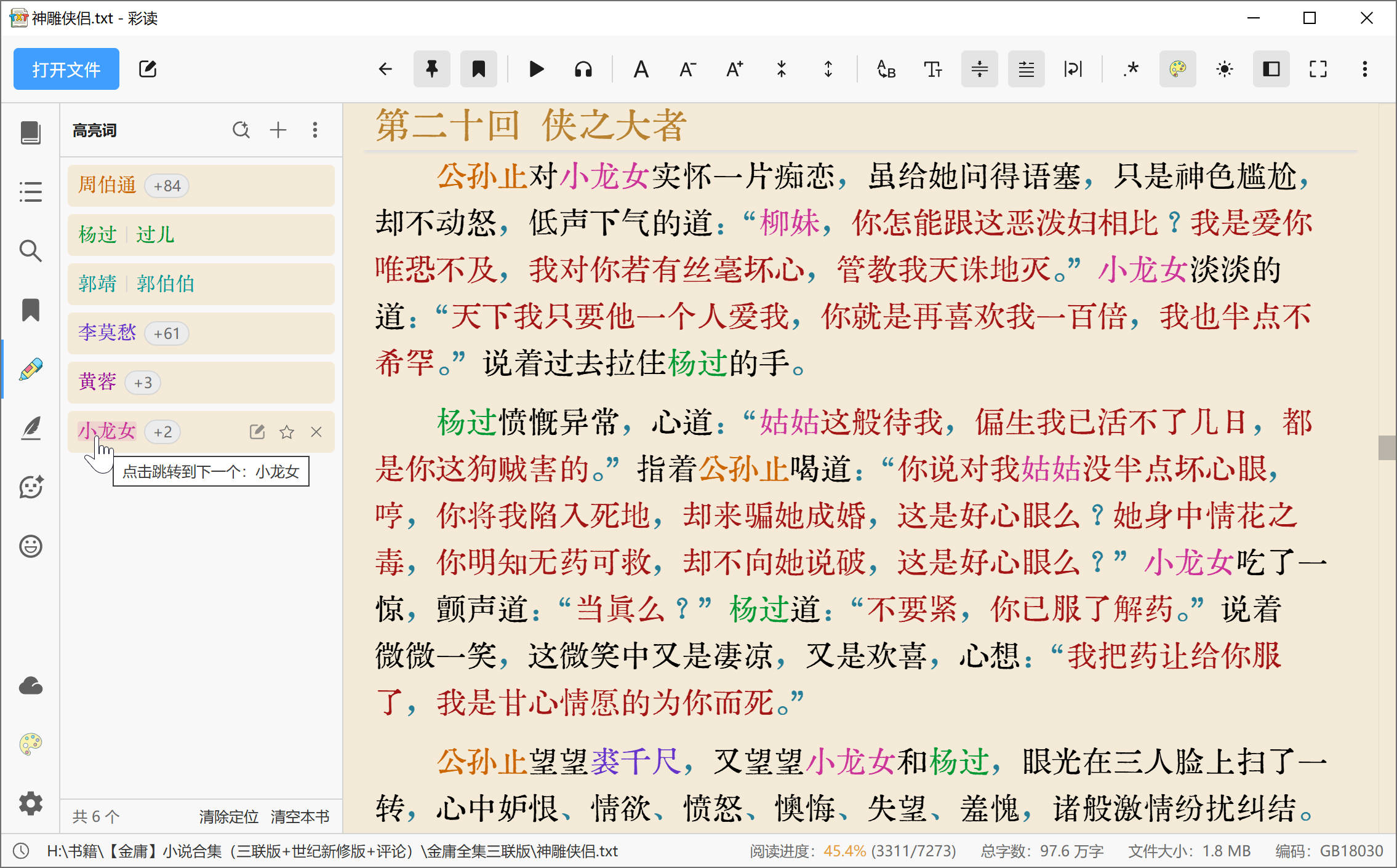Switch brightness mode with the sun icon

[1225, 69]
